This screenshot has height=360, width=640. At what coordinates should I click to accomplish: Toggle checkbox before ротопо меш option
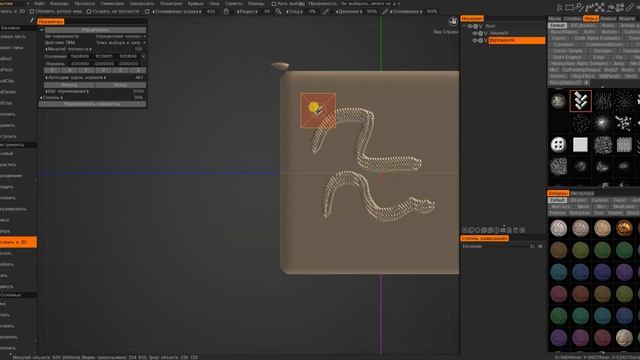32,11
